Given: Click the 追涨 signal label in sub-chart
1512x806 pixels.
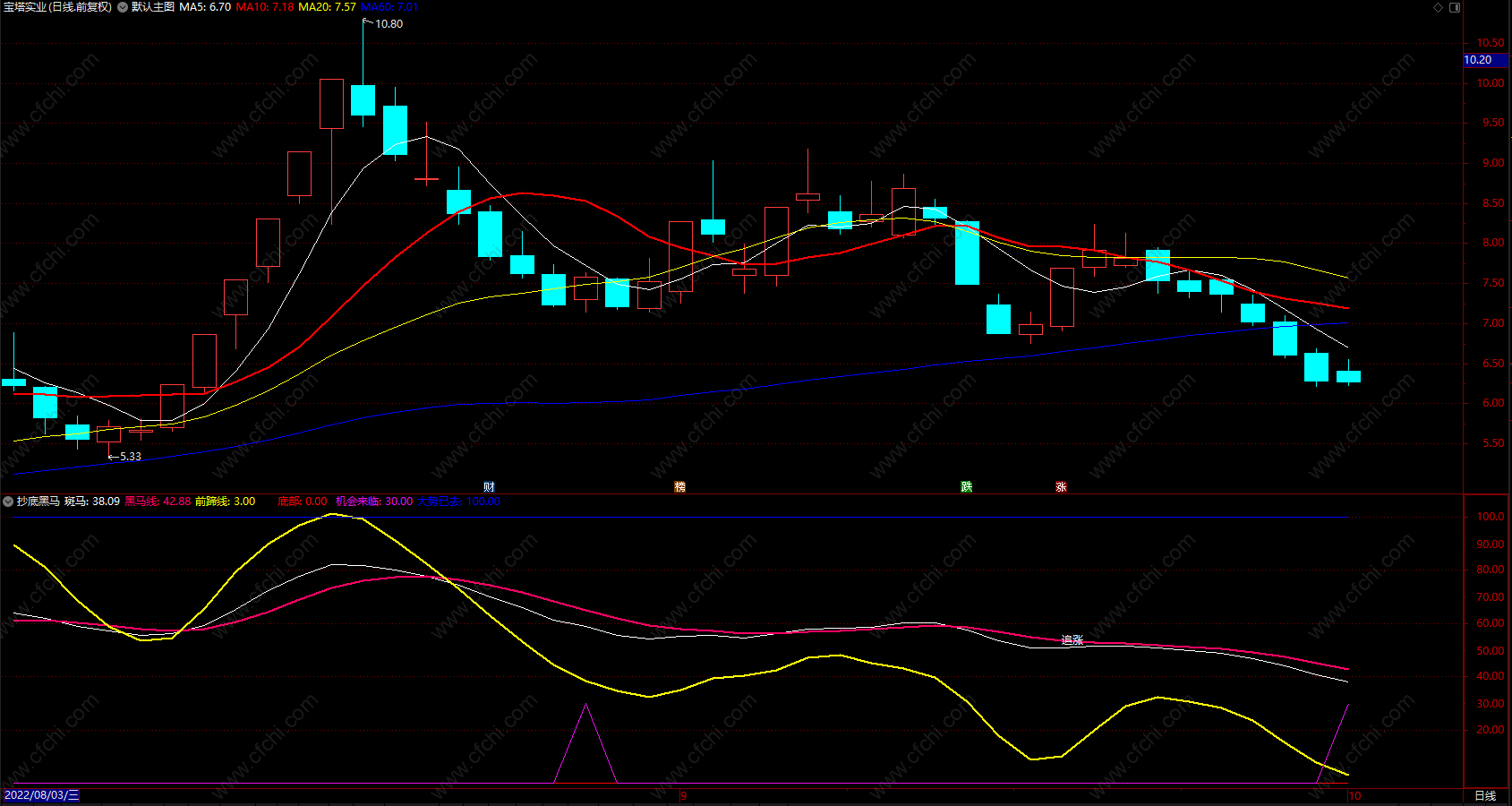Looking at the screenshot, I should point(1072,639).
